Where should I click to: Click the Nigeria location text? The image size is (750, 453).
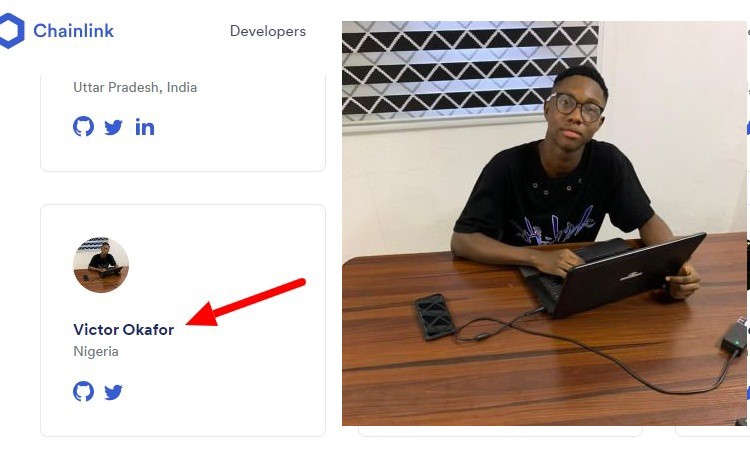(96, 352)
